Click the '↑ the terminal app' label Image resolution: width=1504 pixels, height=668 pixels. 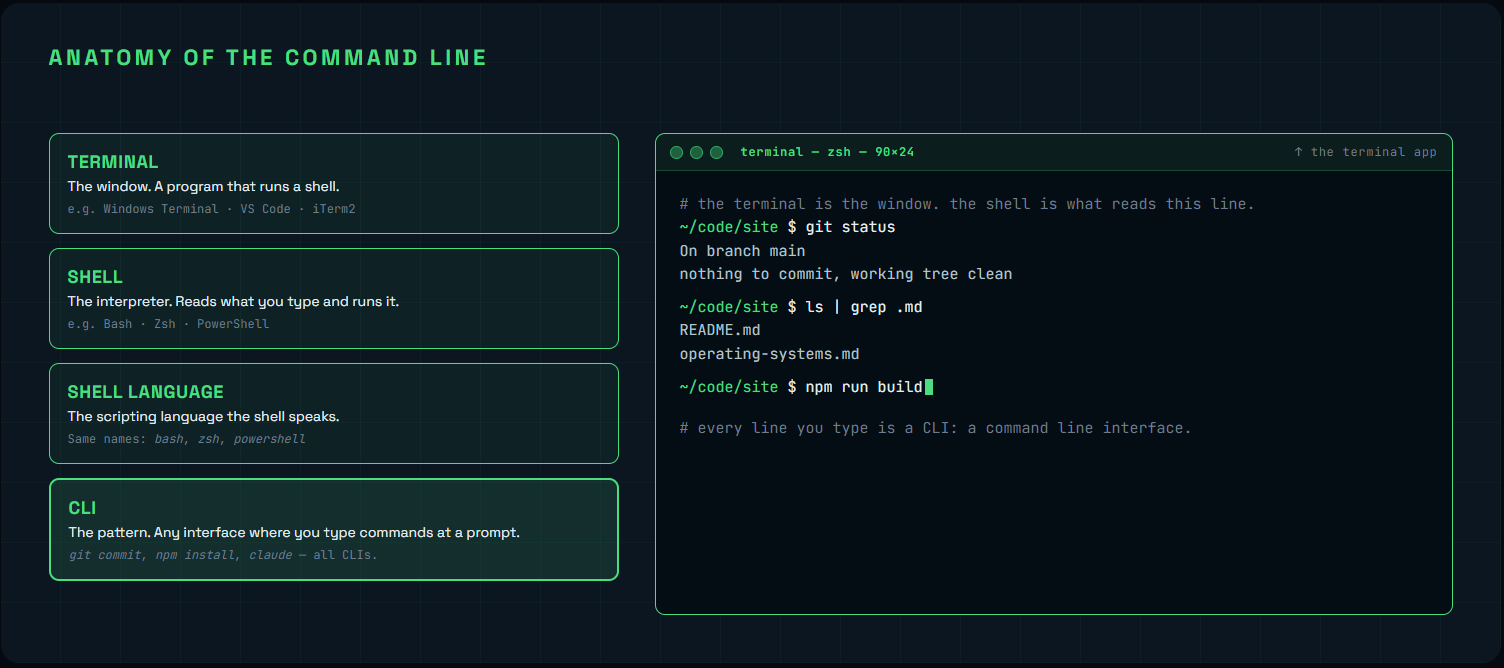coord(1365,152)
